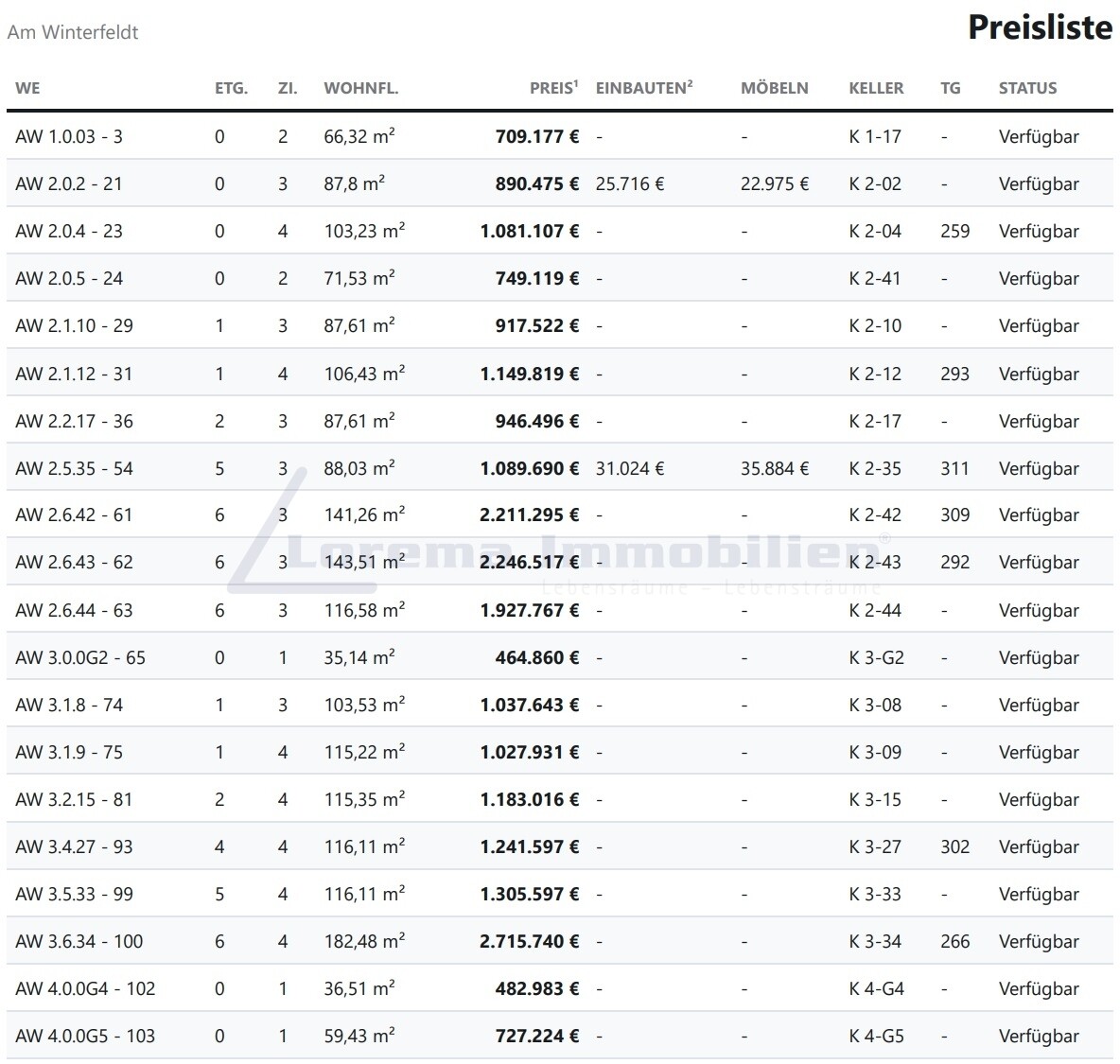Click price 727.224 €
1120x1064 pixels.
(x=537, y=1037)
